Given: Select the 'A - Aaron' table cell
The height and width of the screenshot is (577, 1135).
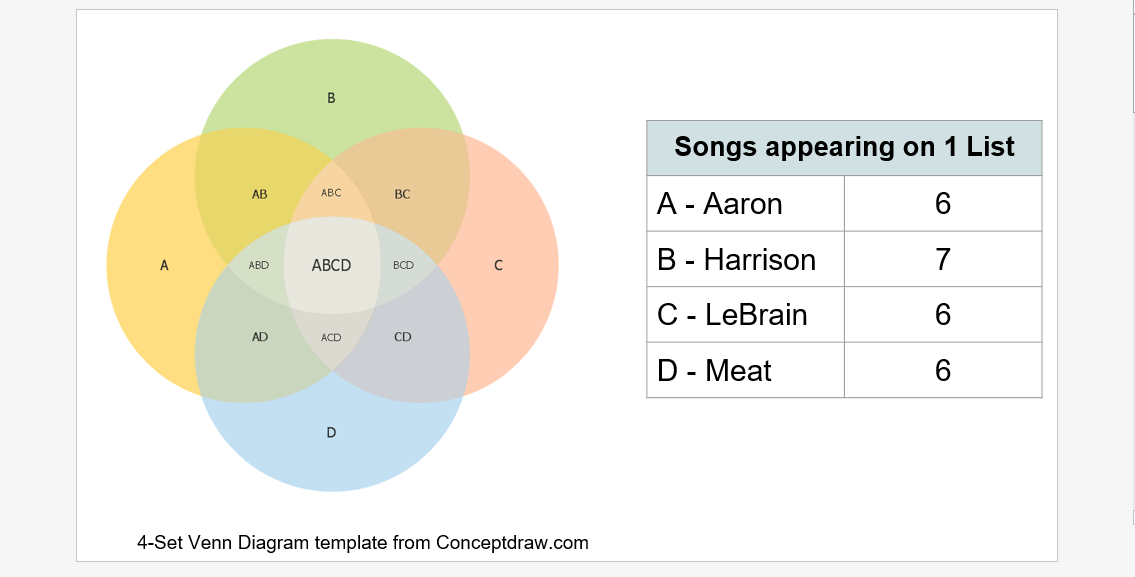Looking at the screenshot, I should point(745,204).
